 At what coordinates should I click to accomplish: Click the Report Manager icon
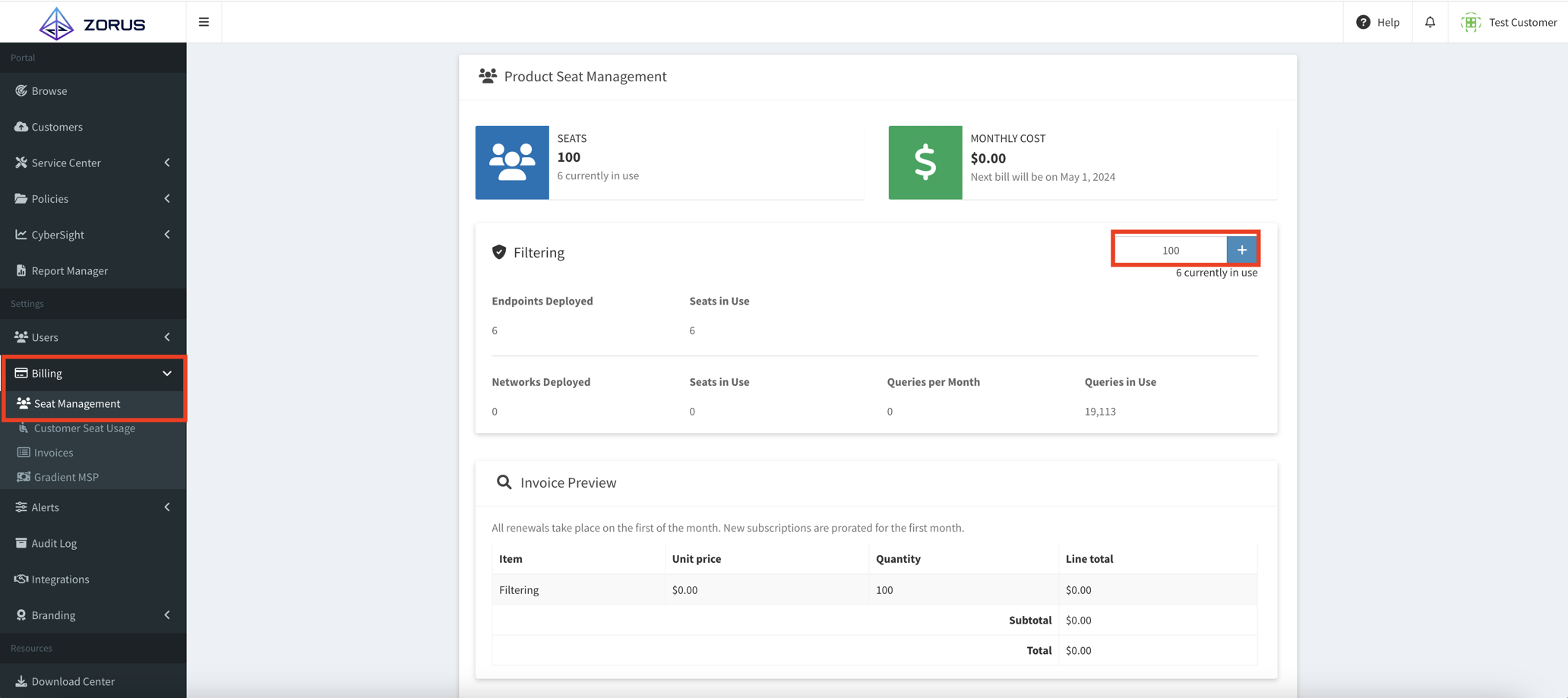(21, 270)
